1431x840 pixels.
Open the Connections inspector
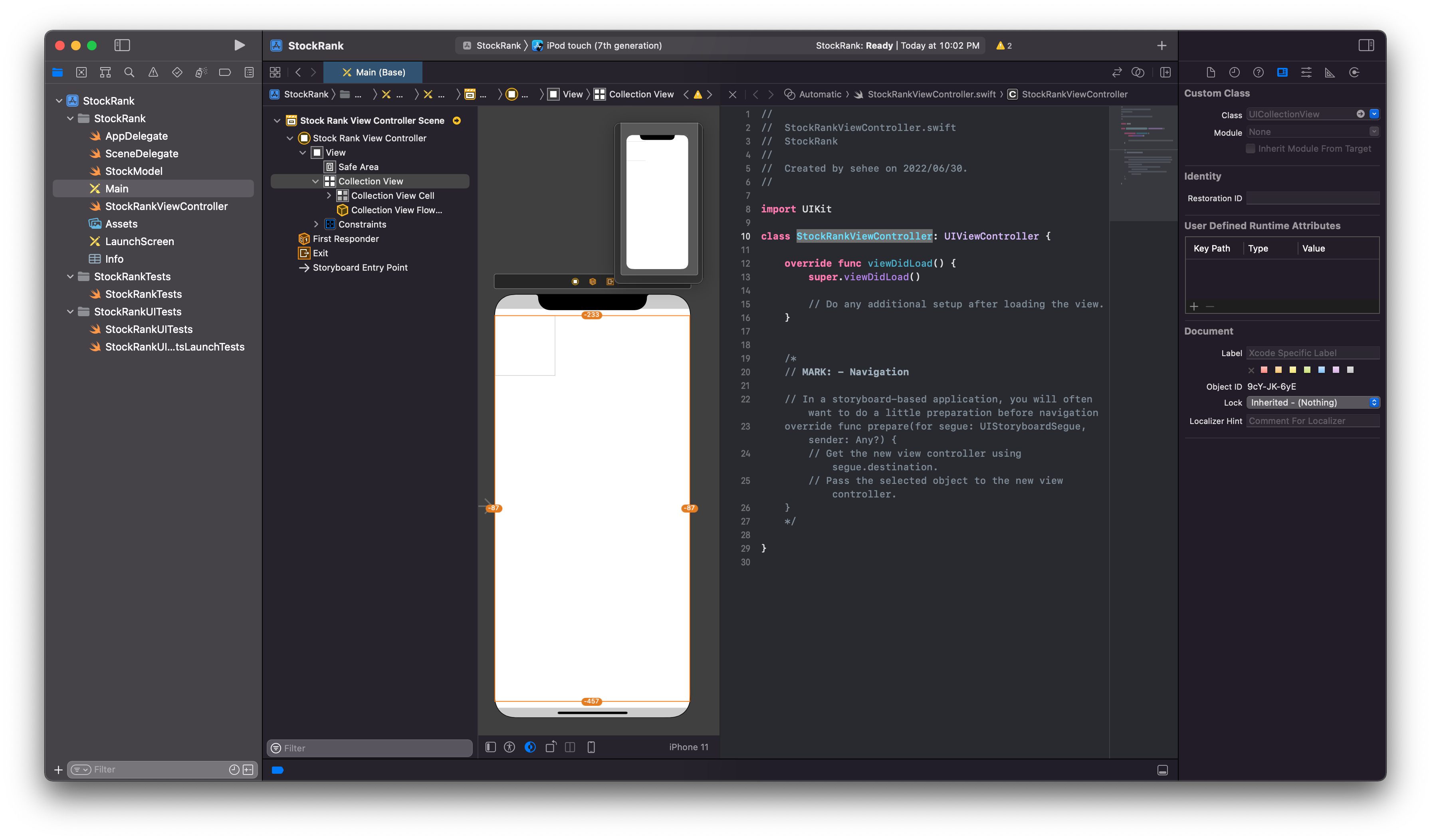coord(1354,72)
